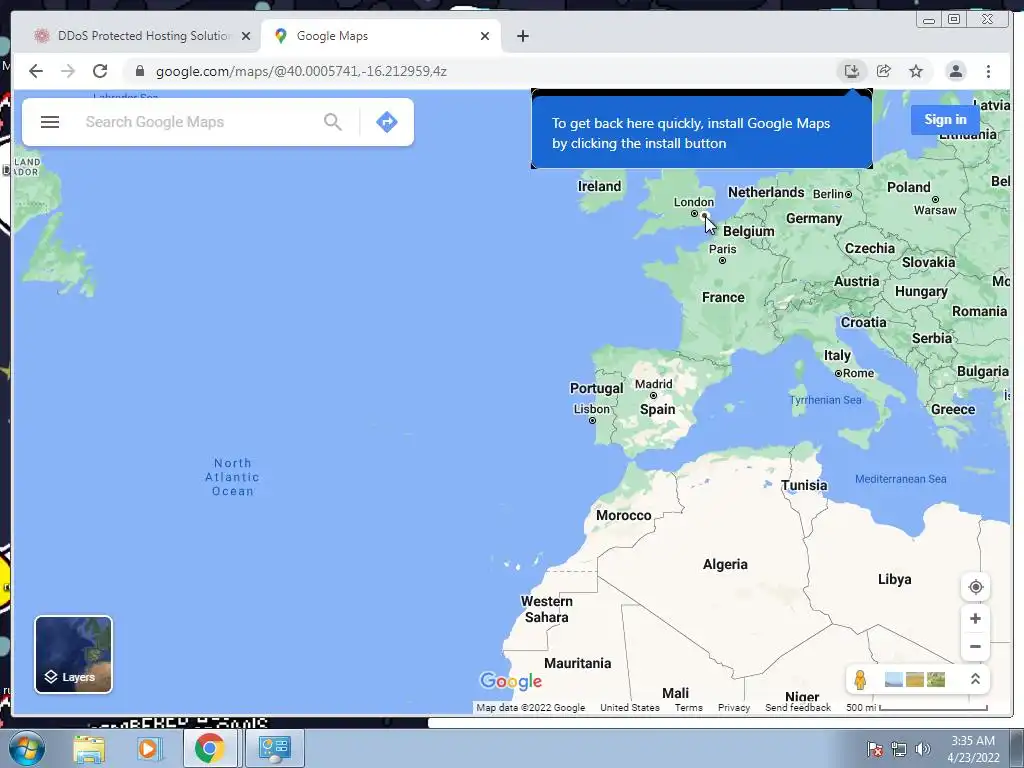Image resolution: width=1024 pixels, height=768 pixels.
Task: View site info via the padlock icon
Action: pyautogui.click(x=139, y=71)
